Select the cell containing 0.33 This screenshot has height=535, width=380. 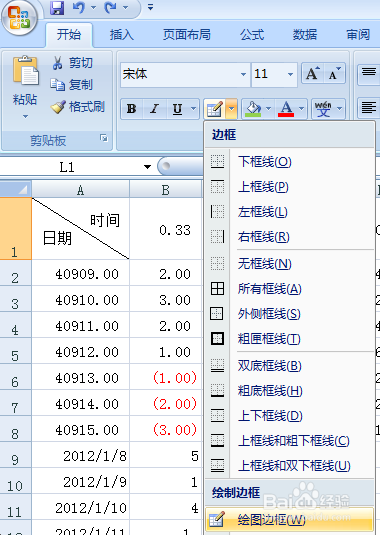coord(166,229)
